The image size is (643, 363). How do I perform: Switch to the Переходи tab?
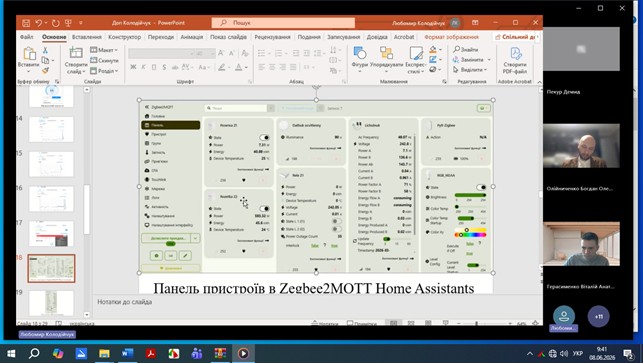click(161, 37)
